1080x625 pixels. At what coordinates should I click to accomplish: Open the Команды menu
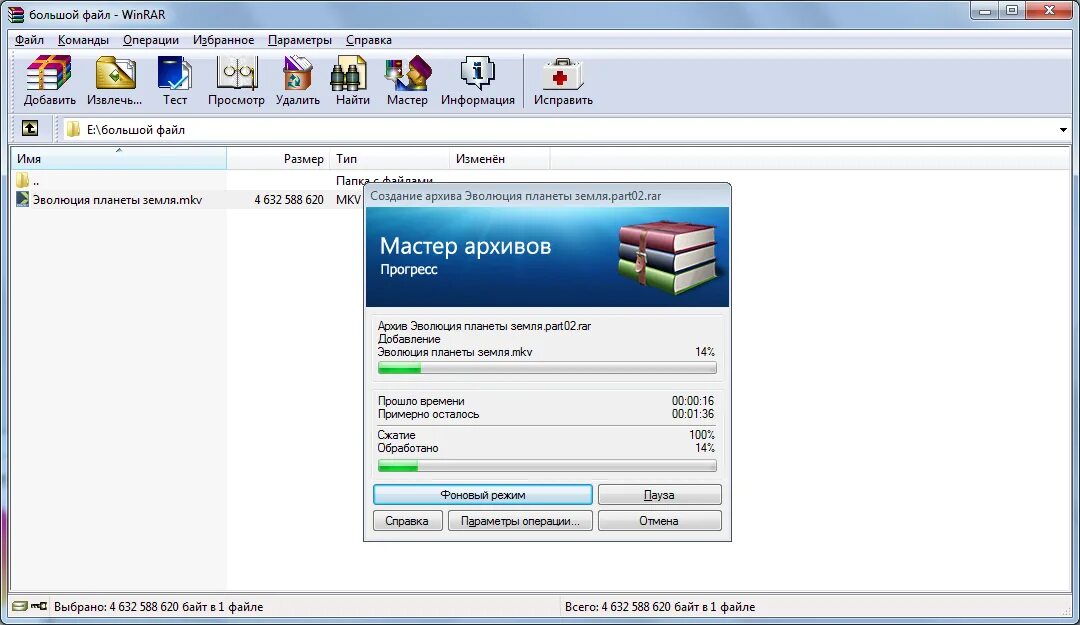pos(83,40)
